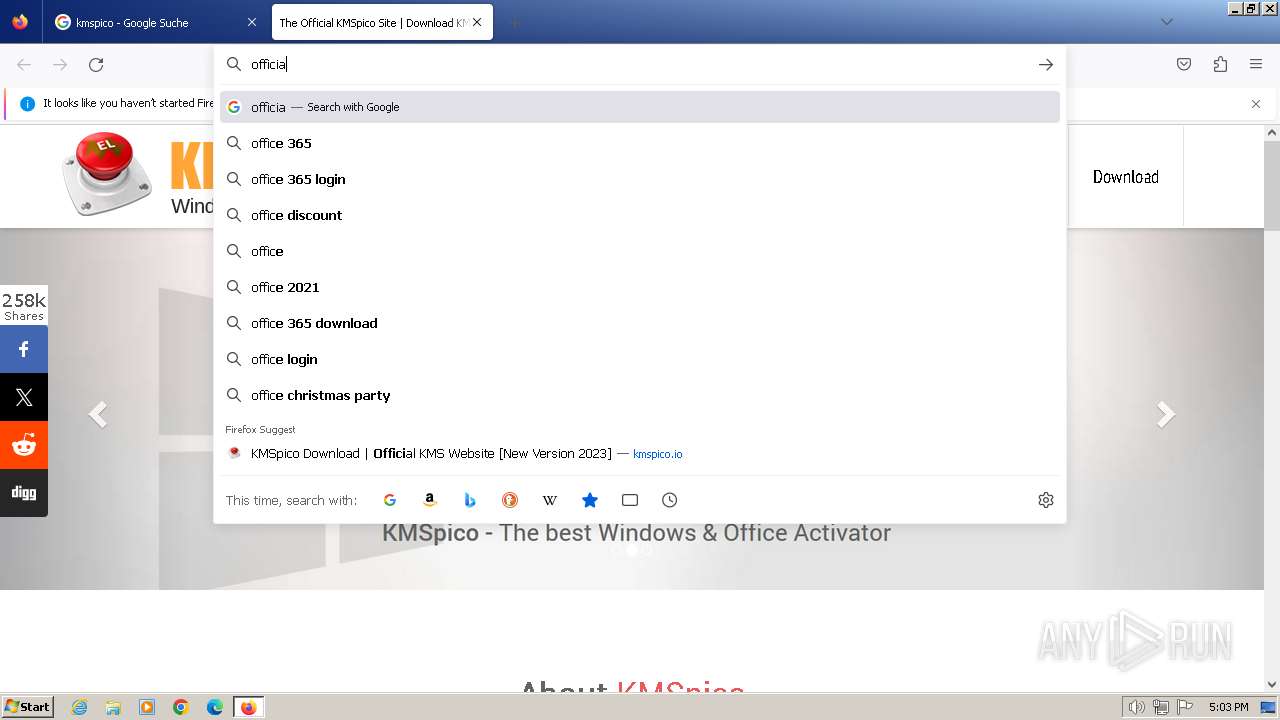Open the Extensions puzzle icon

point(1220,64)
